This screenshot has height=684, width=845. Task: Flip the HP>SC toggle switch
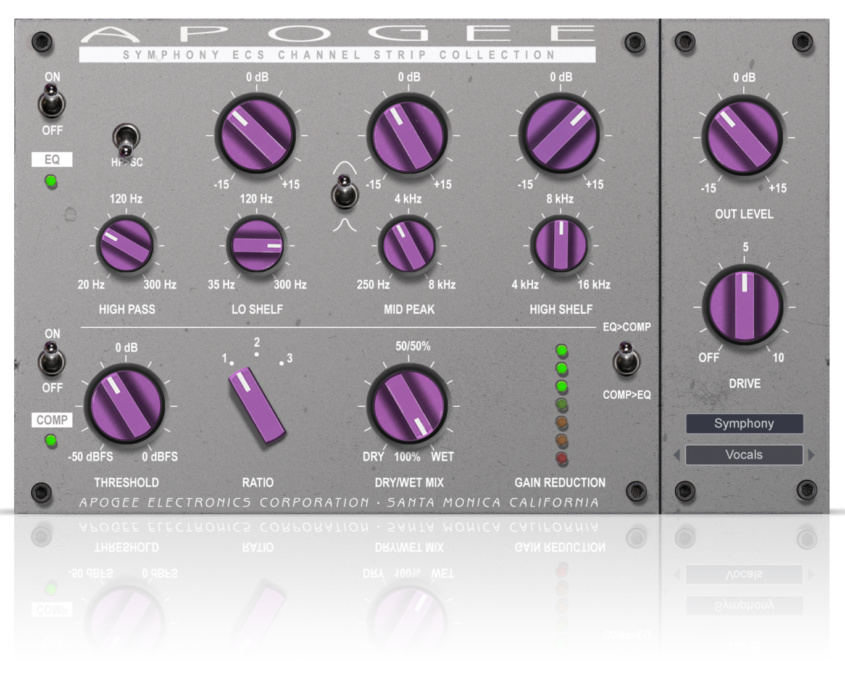126,141
